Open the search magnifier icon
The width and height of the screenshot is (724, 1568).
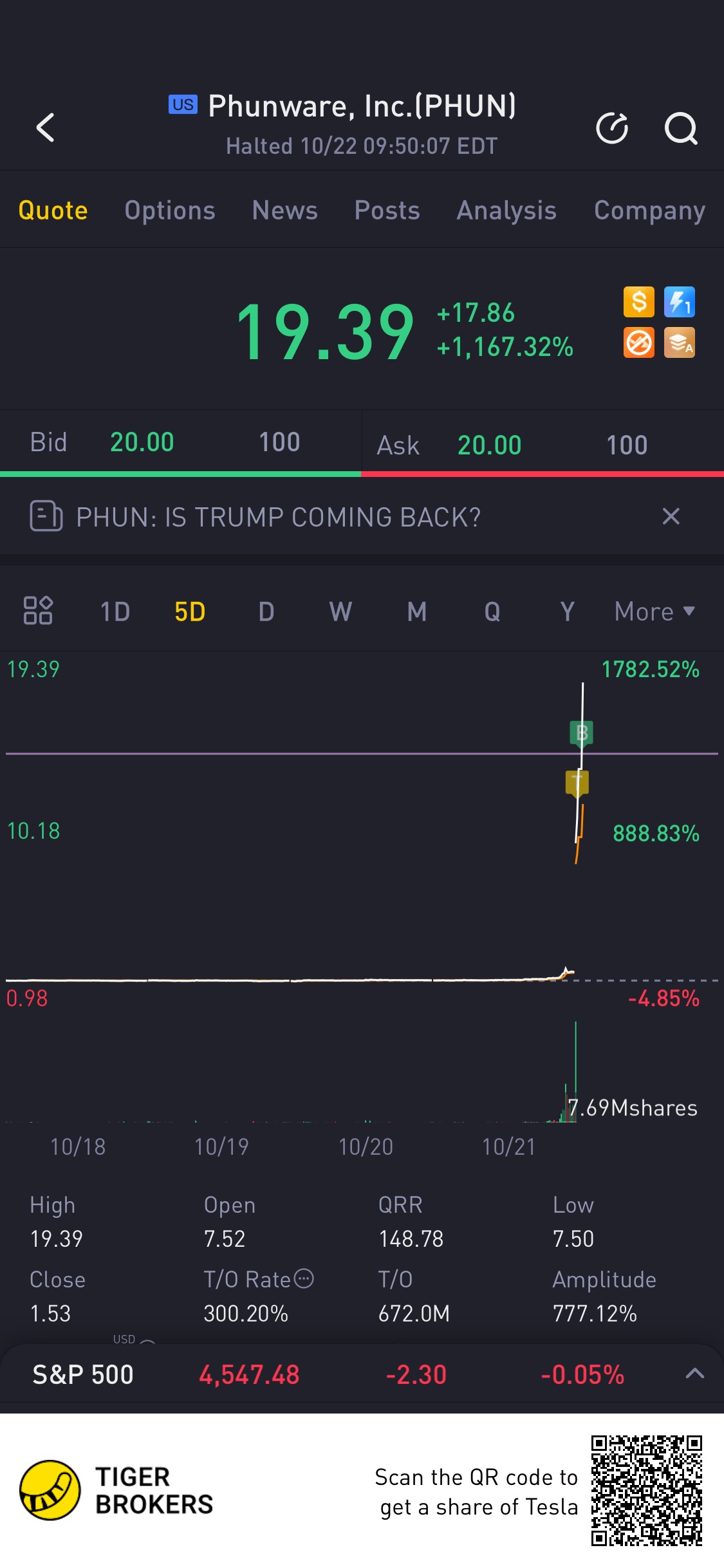point(681,128)
